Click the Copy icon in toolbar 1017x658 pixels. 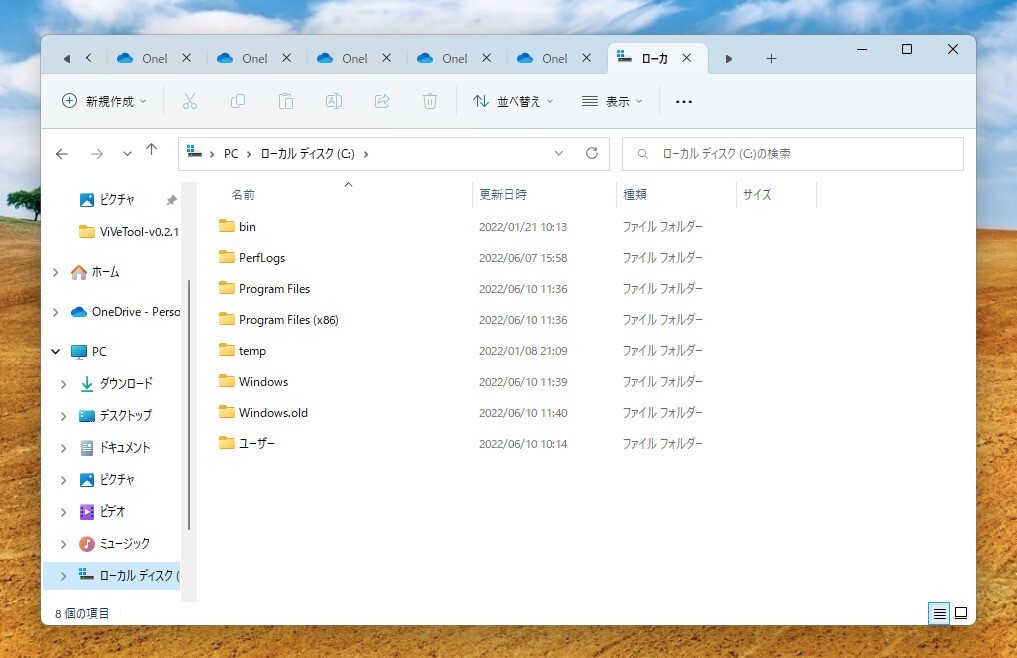click(238, 101)
